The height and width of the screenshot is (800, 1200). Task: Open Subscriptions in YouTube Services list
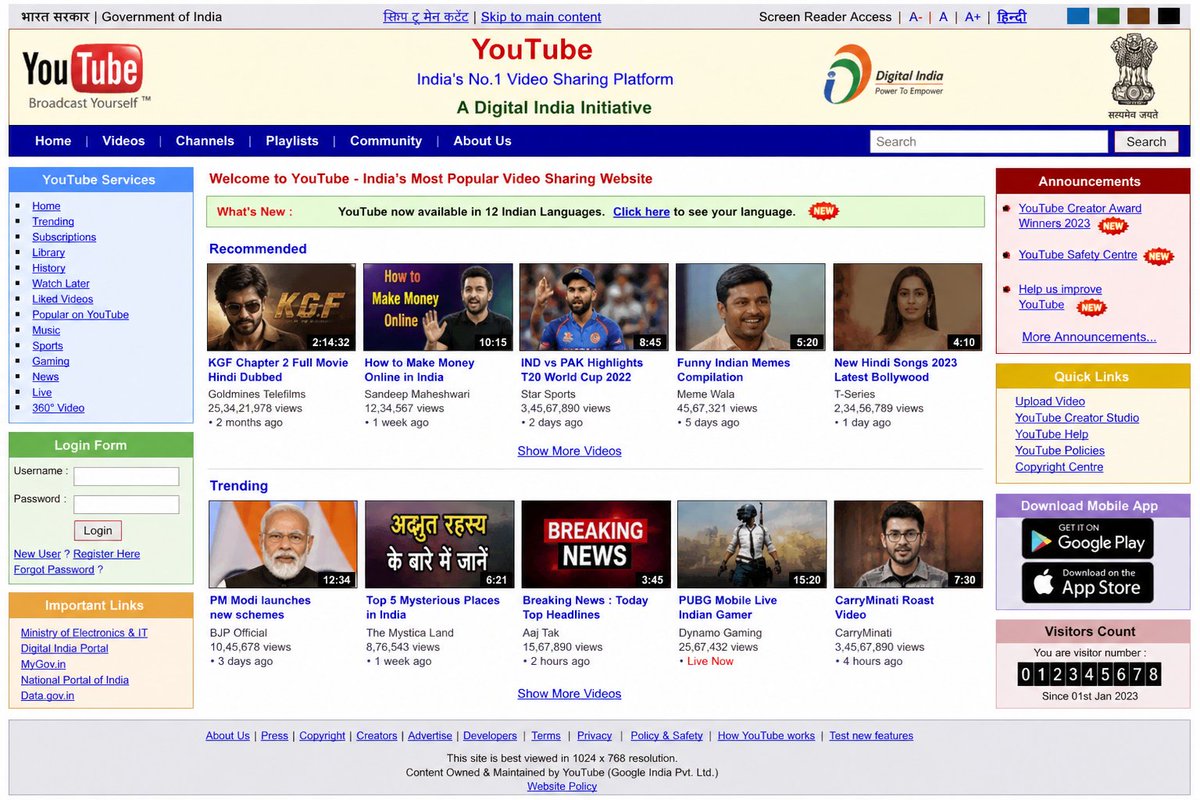click(x=64, y=237)
